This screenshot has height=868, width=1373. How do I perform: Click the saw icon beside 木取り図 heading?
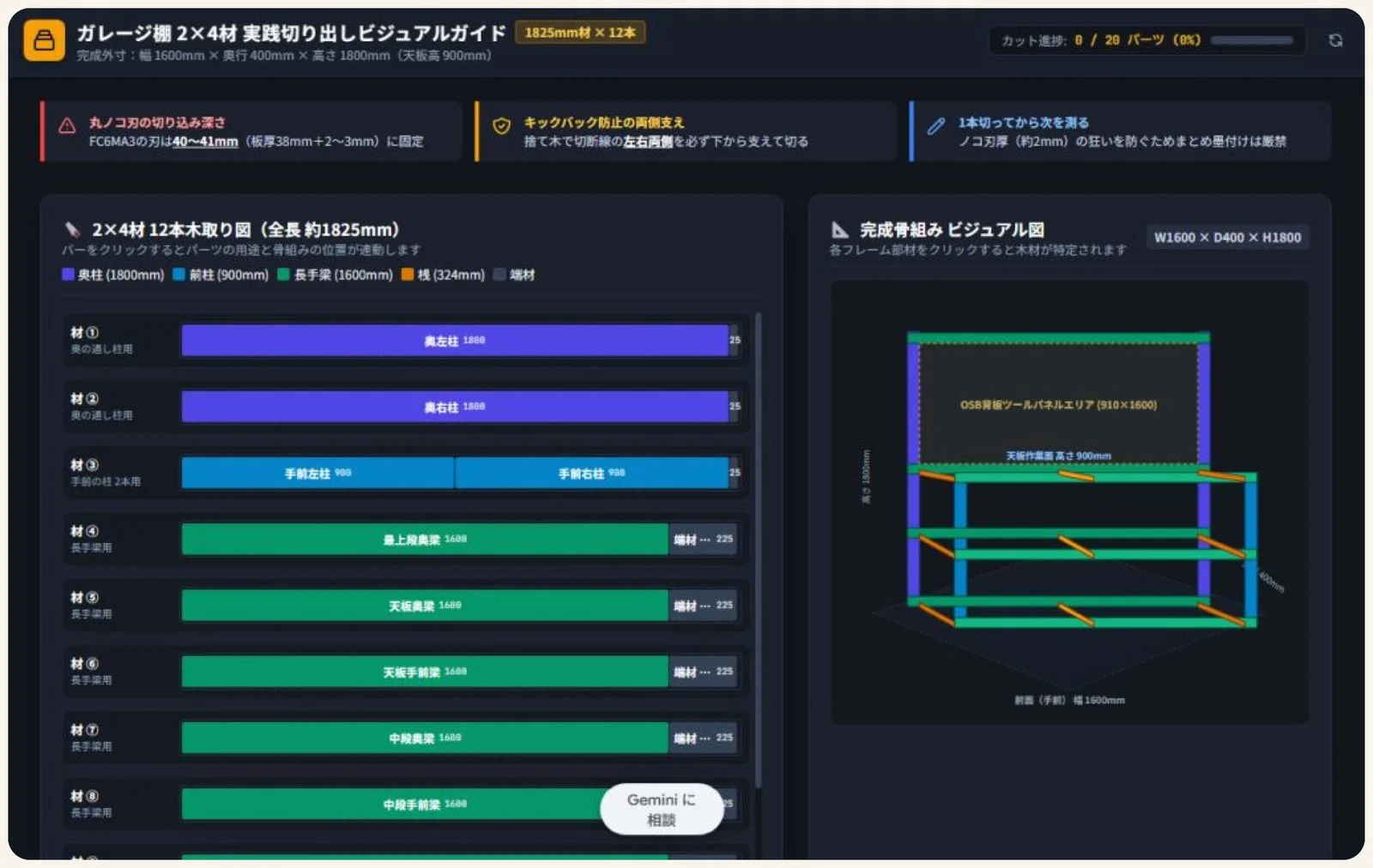72,229
